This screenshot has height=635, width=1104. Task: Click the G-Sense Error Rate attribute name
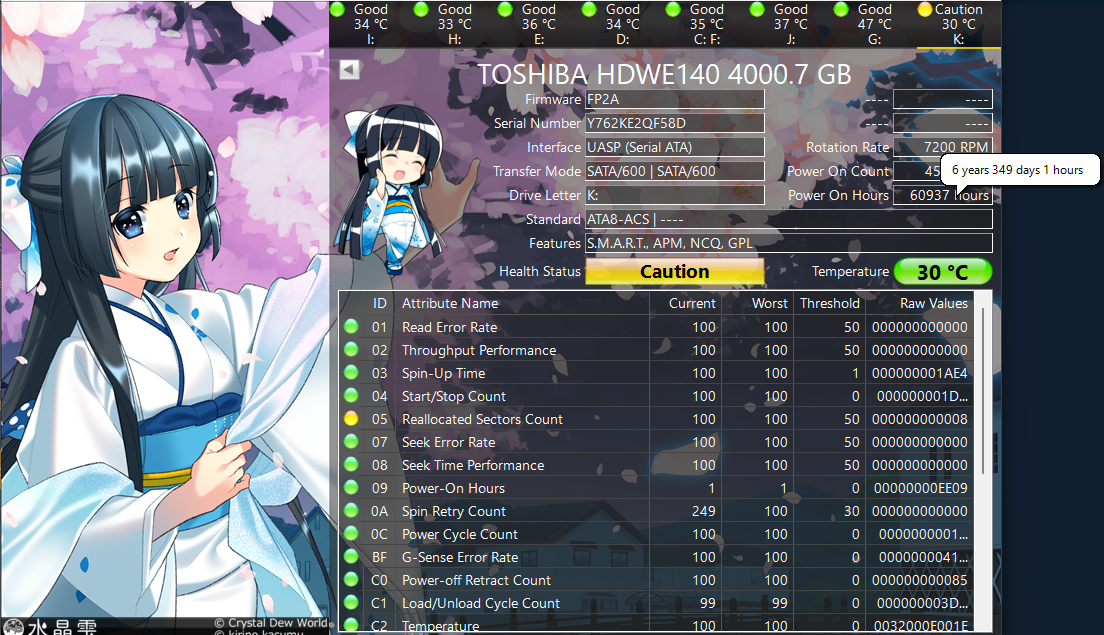[x=460, y=557]
